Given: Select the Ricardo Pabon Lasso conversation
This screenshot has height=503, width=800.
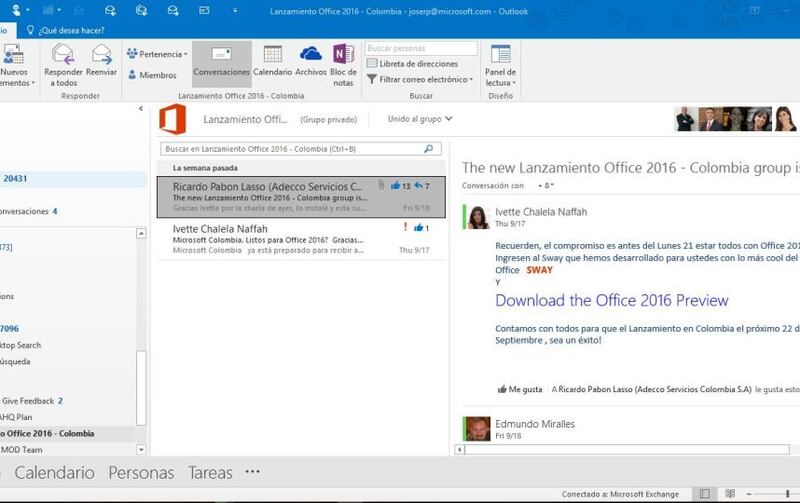Looking at the screenshot, I should click(x=301, y=197).
